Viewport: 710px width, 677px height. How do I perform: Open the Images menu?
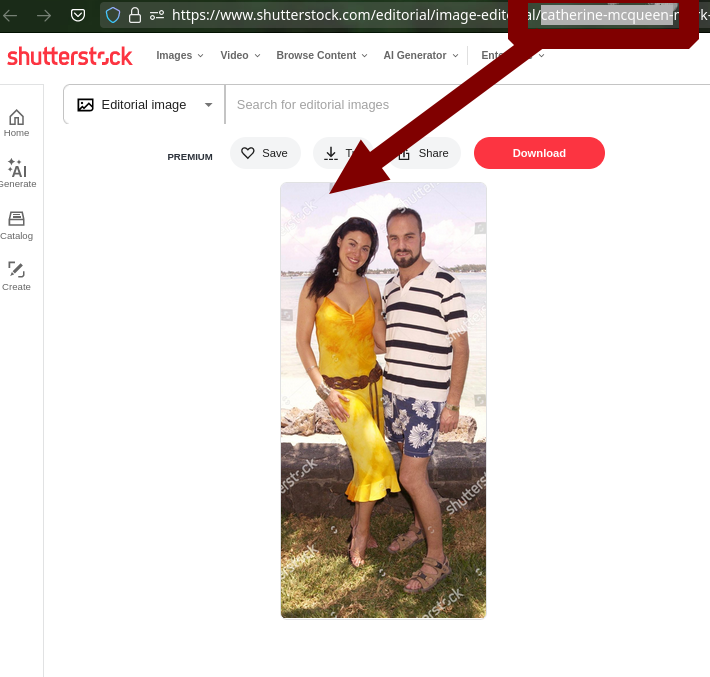(x=180, y=55)
